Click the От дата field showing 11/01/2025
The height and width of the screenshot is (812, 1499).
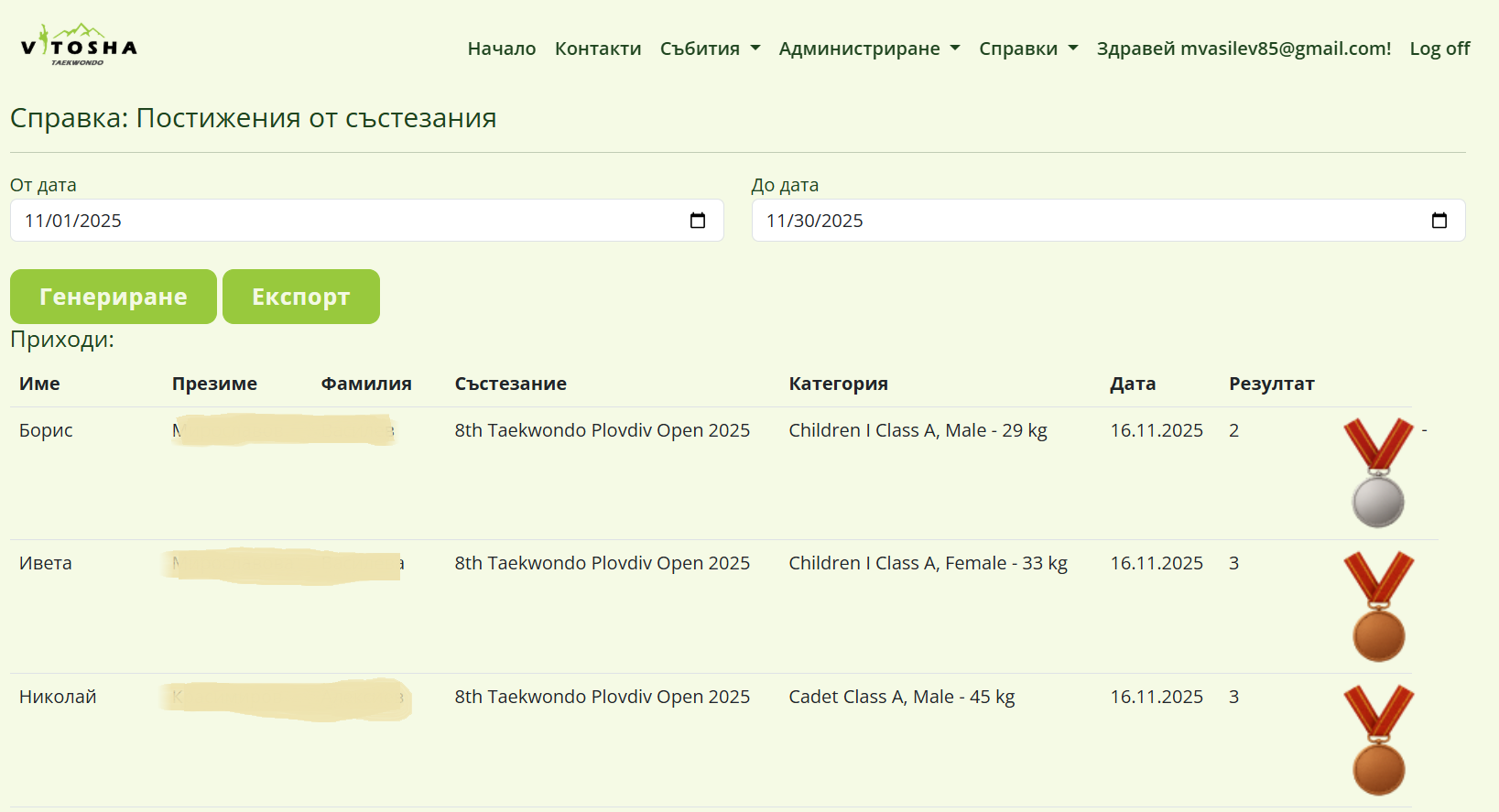coord(348,221)
